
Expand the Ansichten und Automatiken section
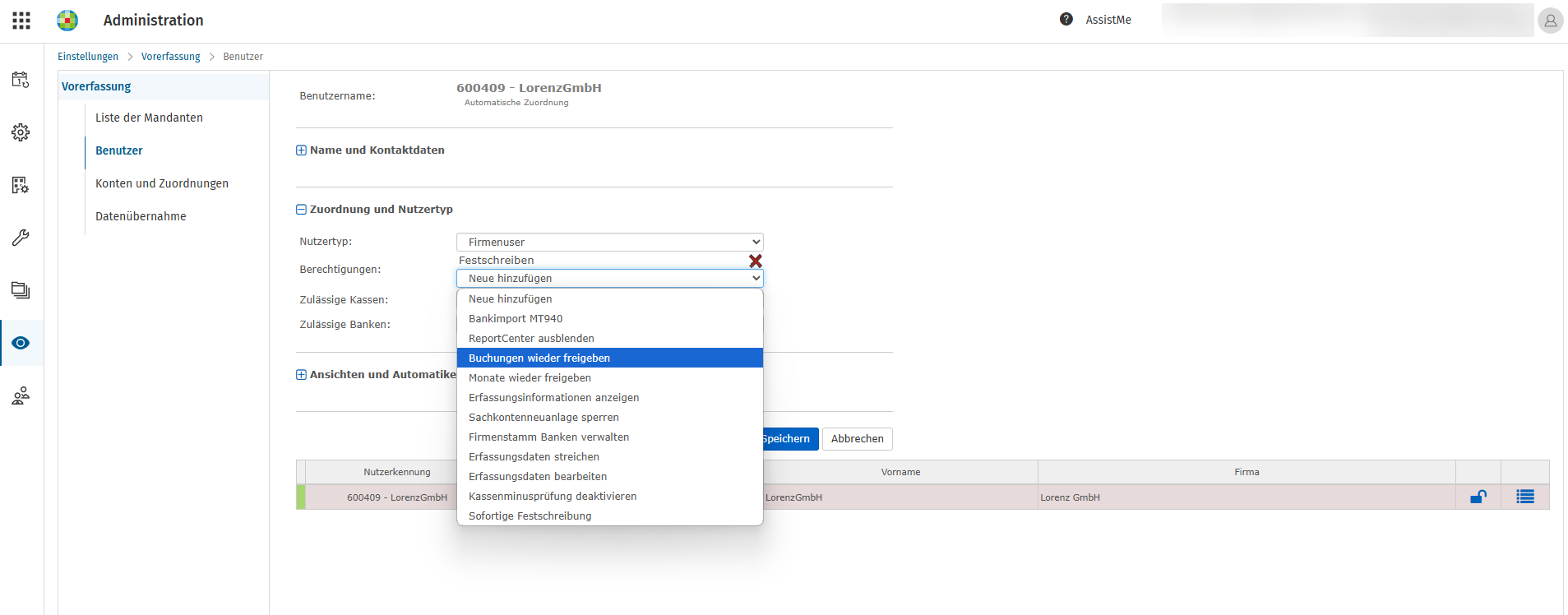(301, 375)
